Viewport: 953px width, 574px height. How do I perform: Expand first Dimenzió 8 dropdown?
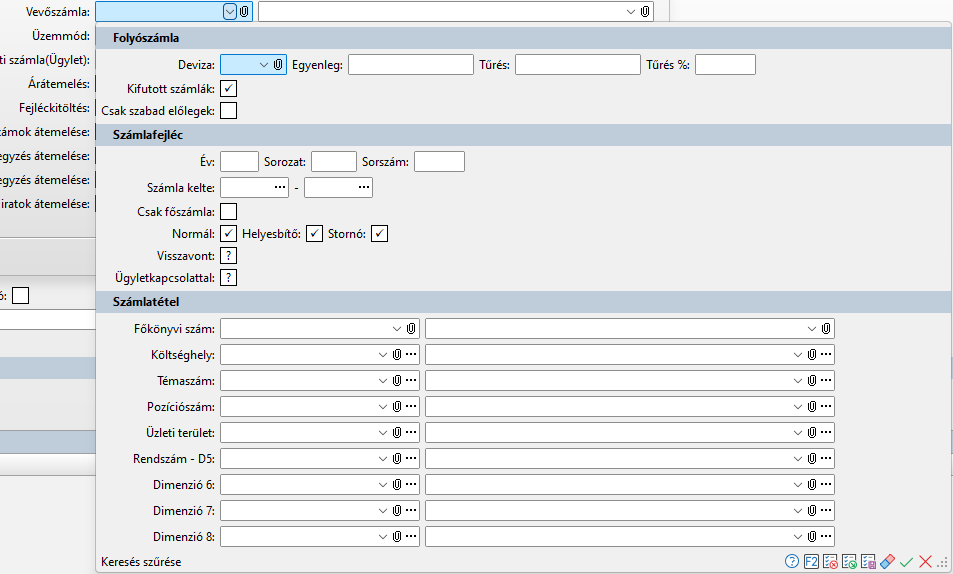pos(383,536)
